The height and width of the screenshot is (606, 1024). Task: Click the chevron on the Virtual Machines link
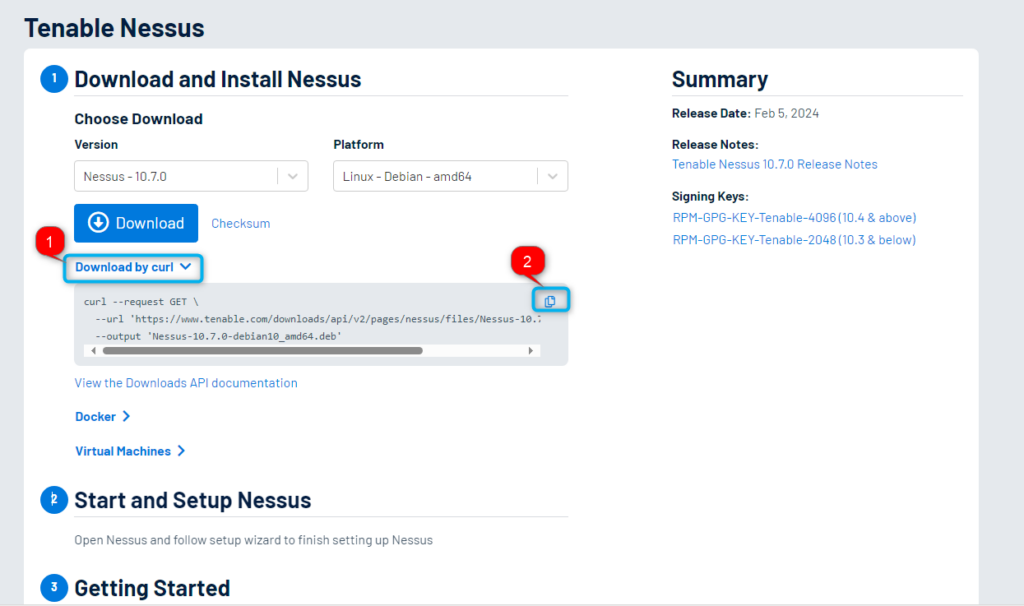181,450
